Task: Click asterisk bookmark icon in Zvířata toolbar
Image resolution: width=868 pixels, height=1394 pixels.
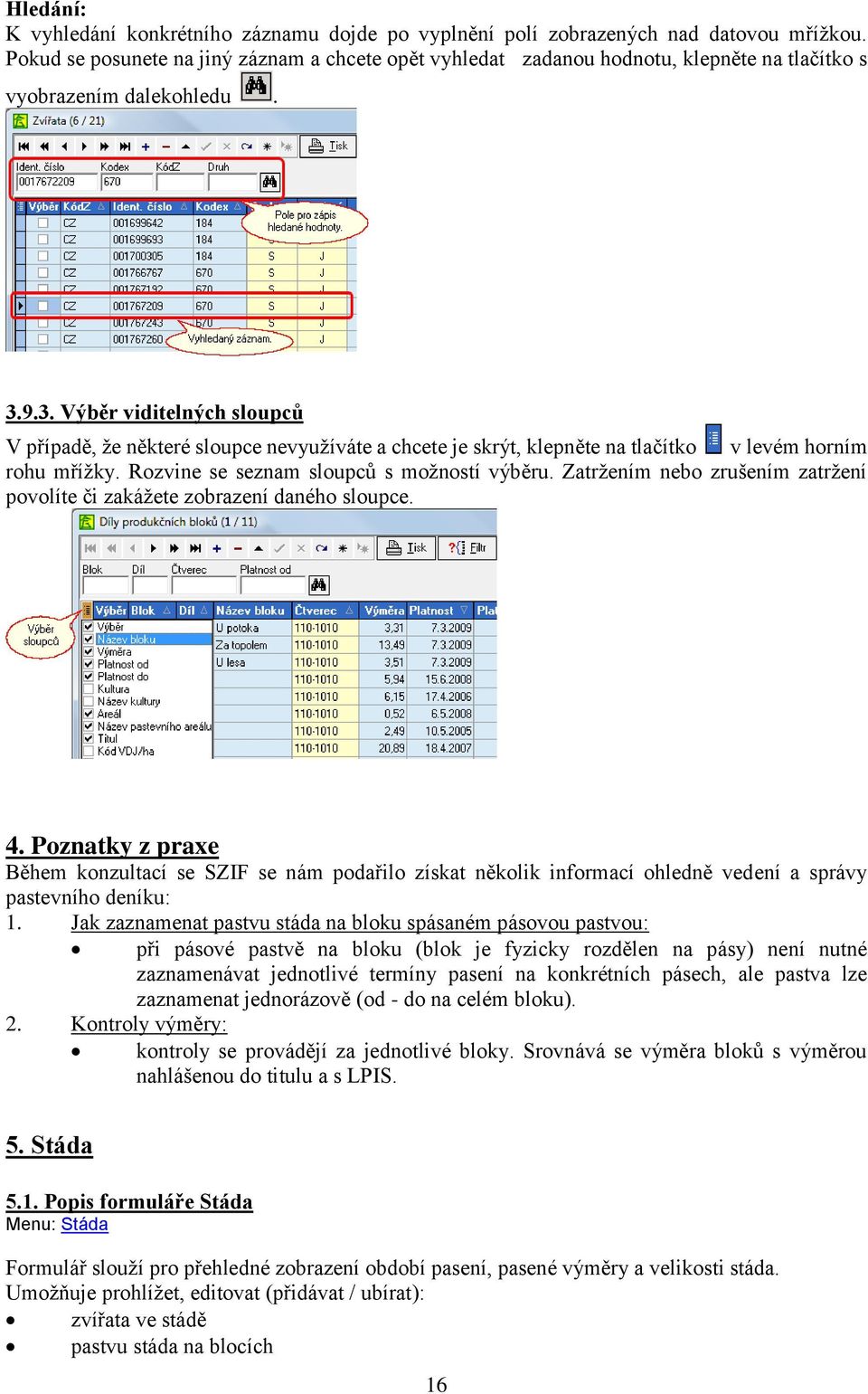Action: click(x=267, y=147)
